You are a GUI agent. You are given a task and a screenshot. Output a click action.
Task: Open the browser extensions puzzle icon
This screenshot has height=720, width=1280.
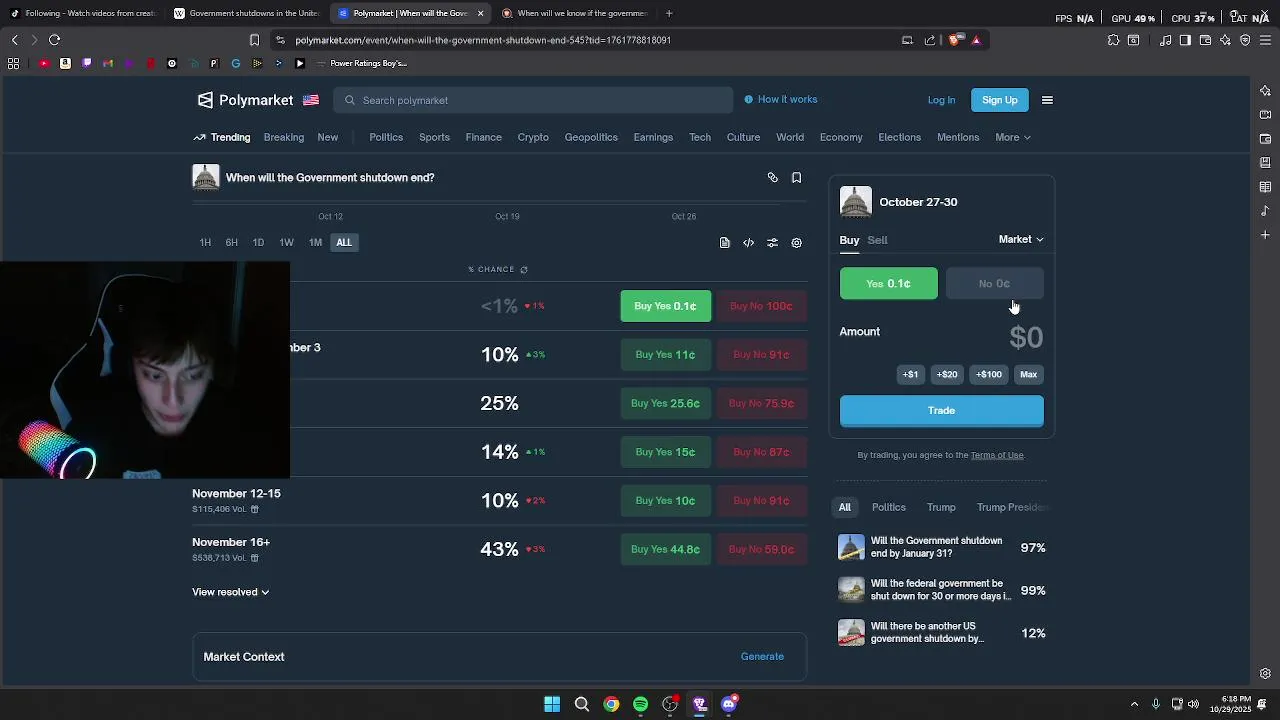pos(1113,40)
